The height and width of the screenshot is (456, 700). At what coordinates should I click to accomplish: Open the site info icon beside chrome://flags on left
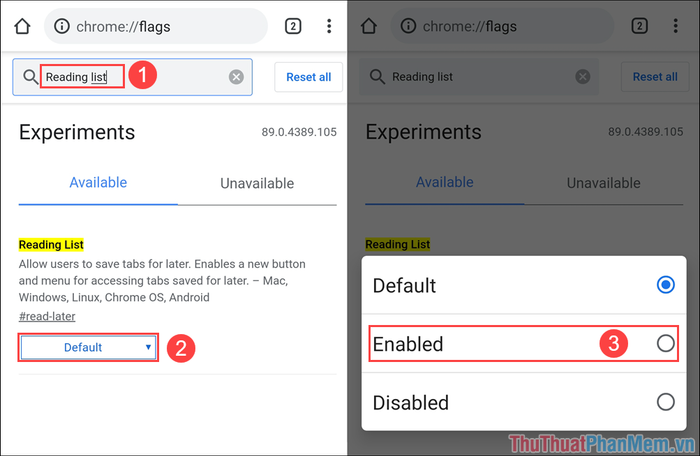(x=62, y=26)
